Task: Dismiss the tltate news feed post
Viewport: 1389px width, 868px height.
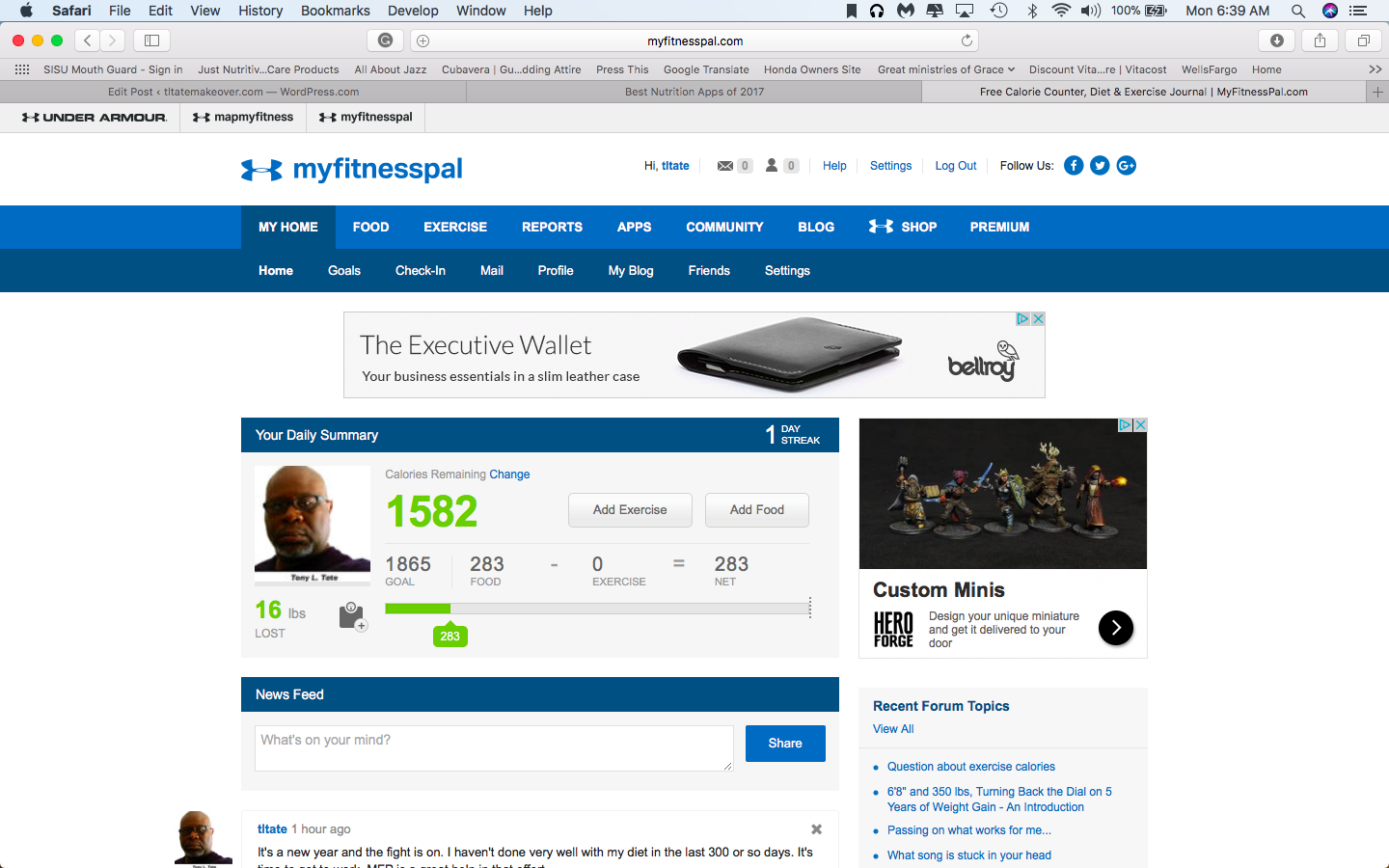Action: 816,829
